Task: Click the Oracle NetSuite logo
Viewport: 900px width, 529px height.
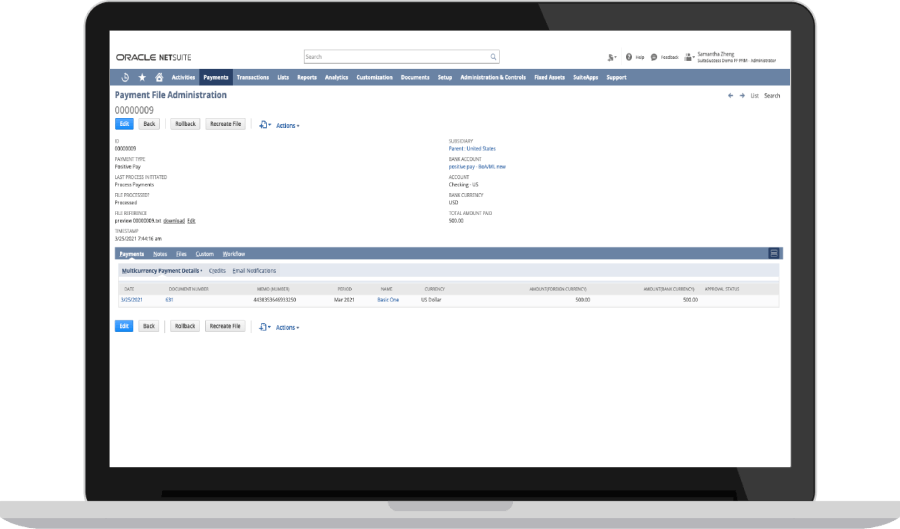Action: pos(154,57)
